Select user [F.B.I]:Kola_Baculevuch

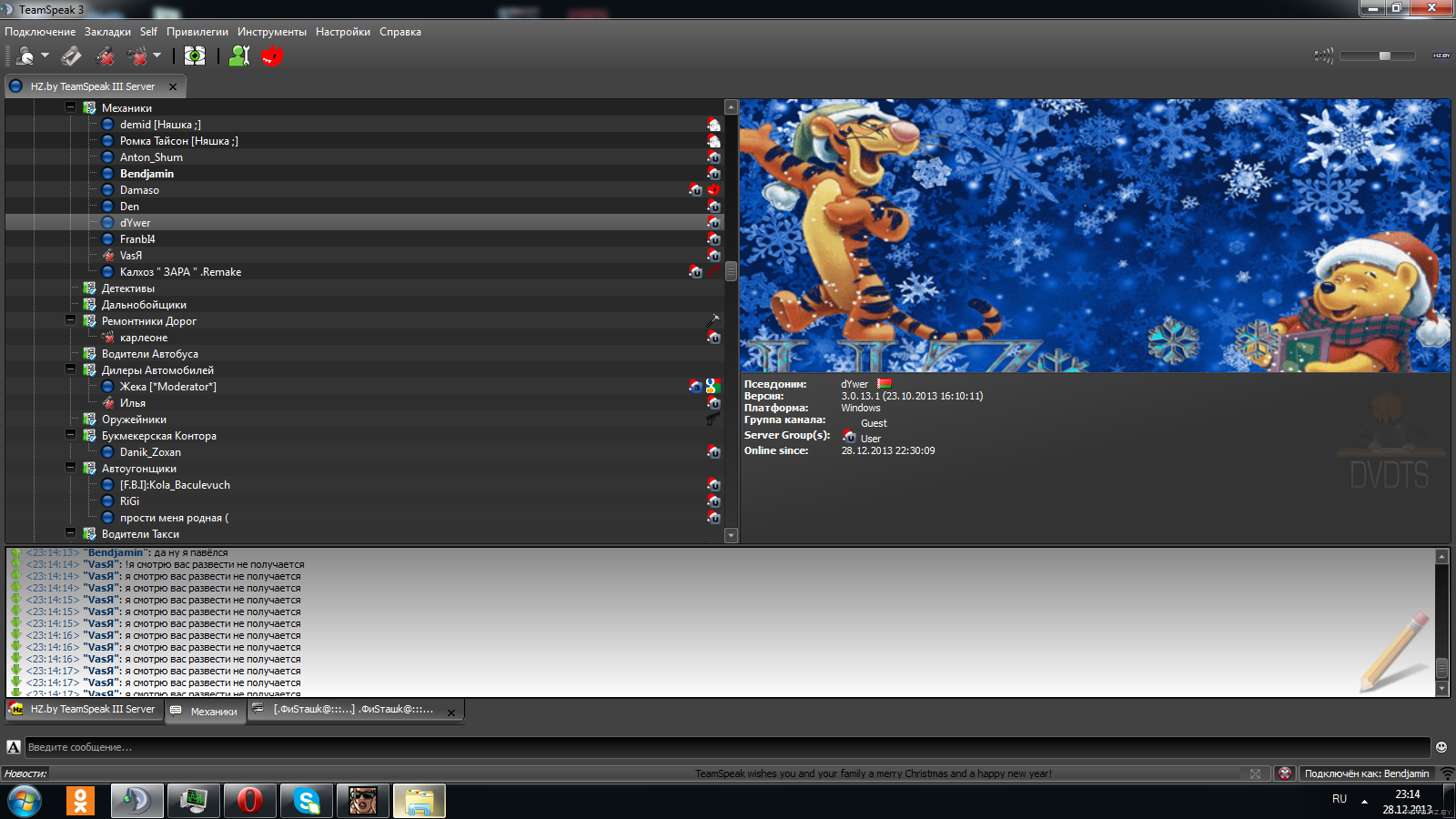pyautogui.click(x=175, y=485)
